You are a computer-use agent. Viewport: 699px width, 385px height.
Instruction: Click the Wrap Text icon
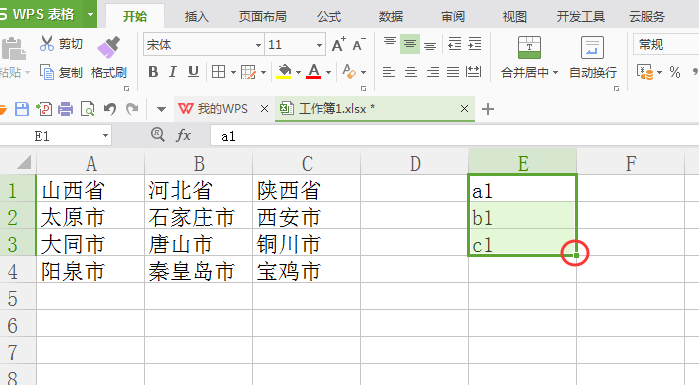click(592, 48)
